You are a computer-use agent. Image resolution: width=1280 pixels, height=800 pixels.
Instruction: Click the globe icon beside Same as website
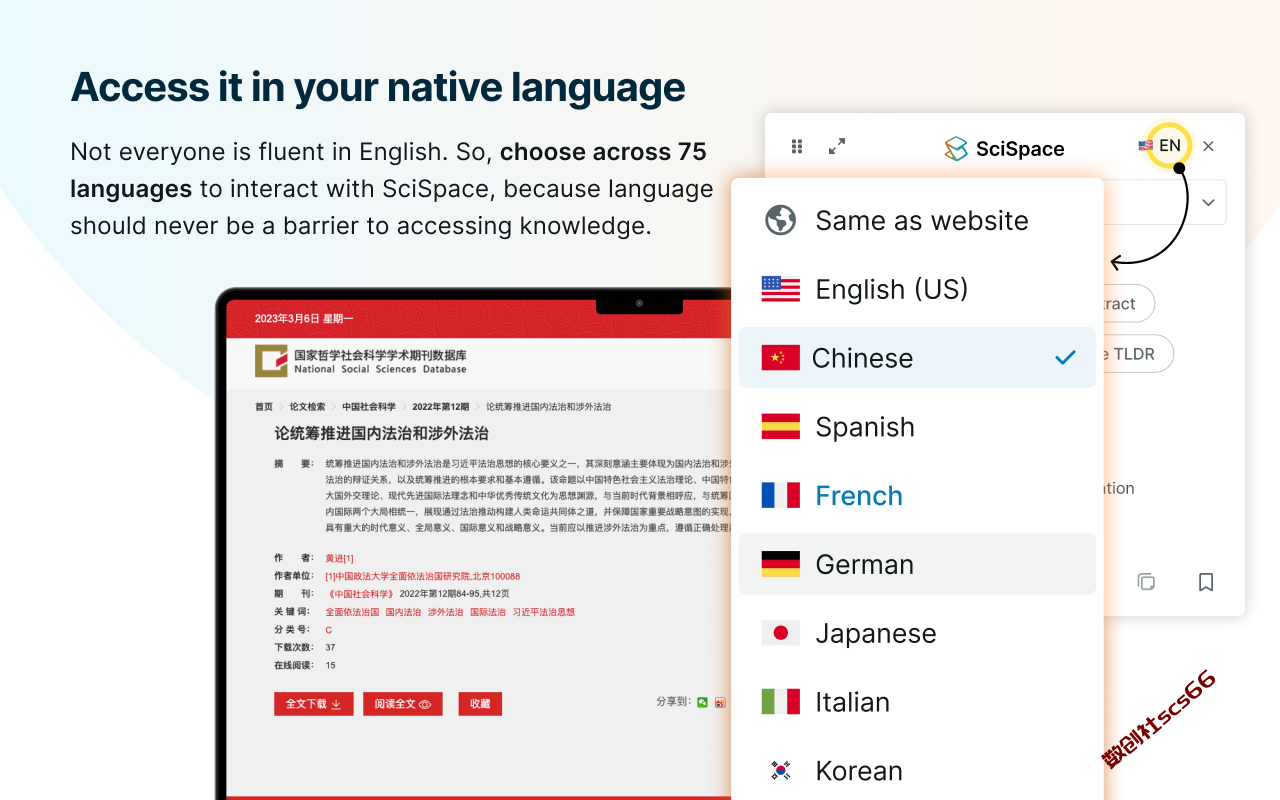click(780, 220)
